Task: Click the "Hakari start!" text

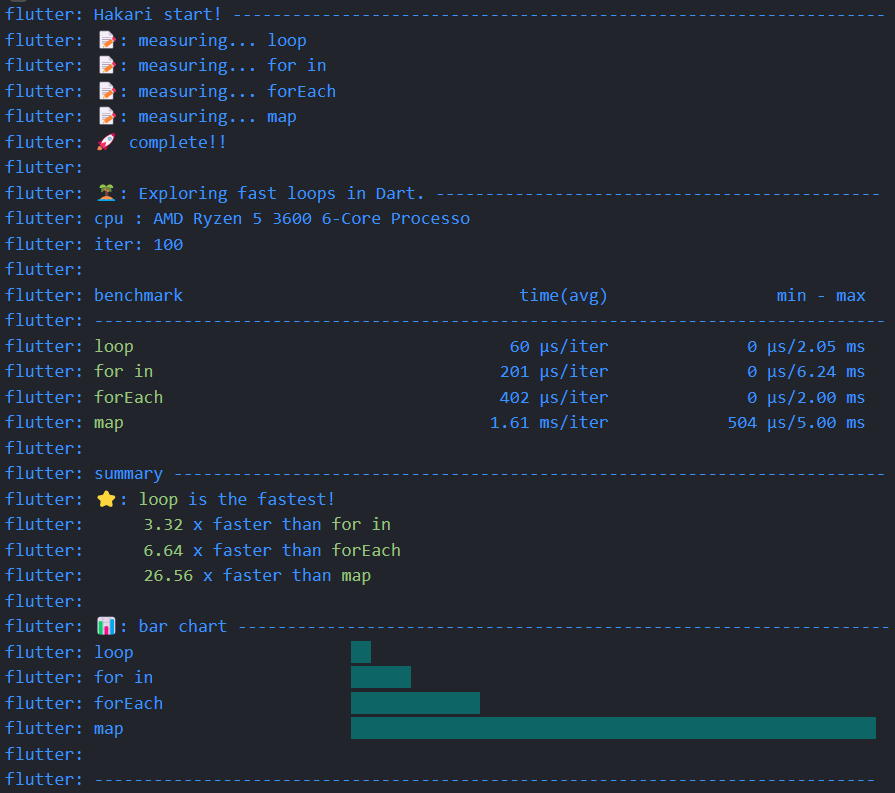Action: click(158, 13)
